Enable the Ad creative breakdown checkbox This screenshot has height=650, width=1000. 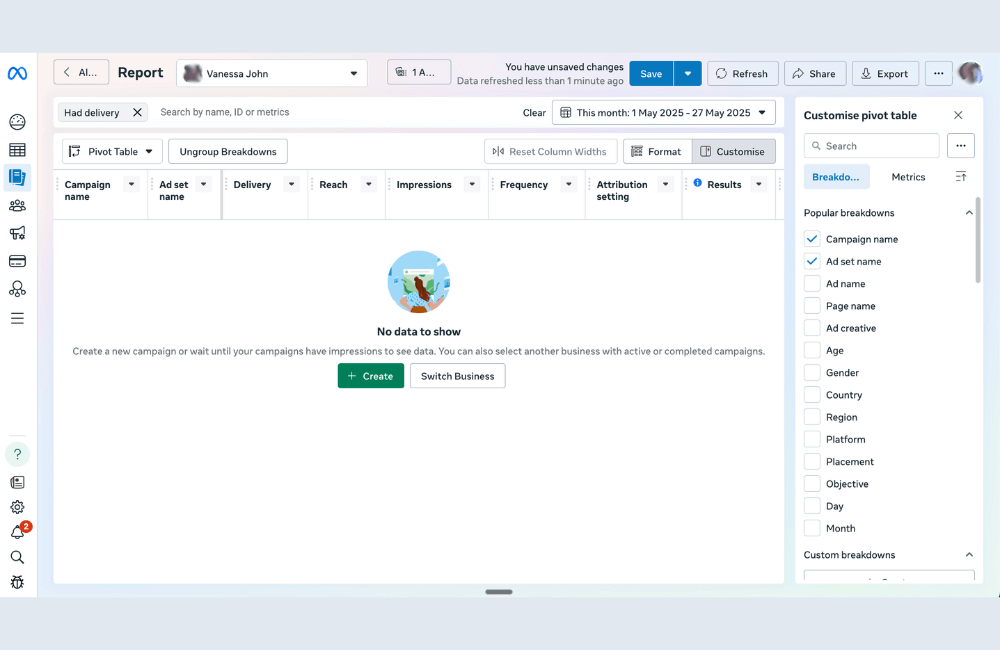pos(812,328)
